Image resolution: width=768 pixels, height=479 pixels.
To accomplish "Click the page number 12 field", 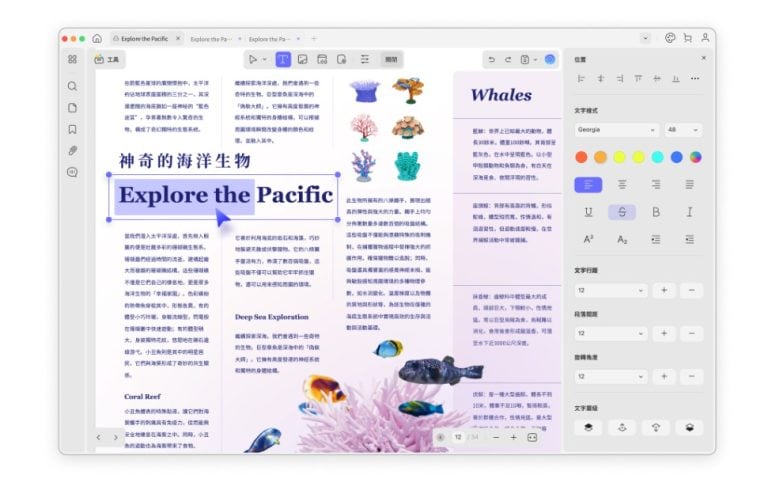I will (458, 437).
